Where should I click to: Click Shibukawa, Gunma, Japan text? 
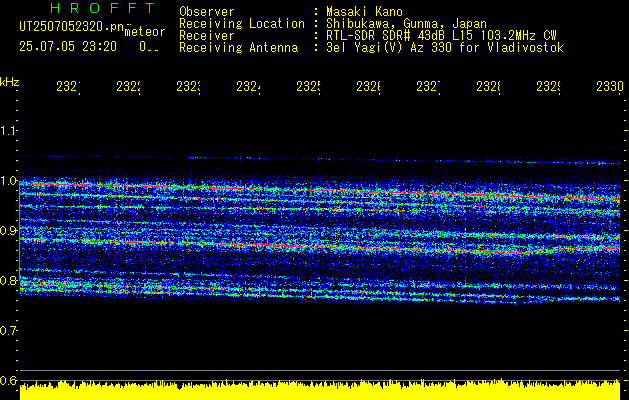click(406, 24)
